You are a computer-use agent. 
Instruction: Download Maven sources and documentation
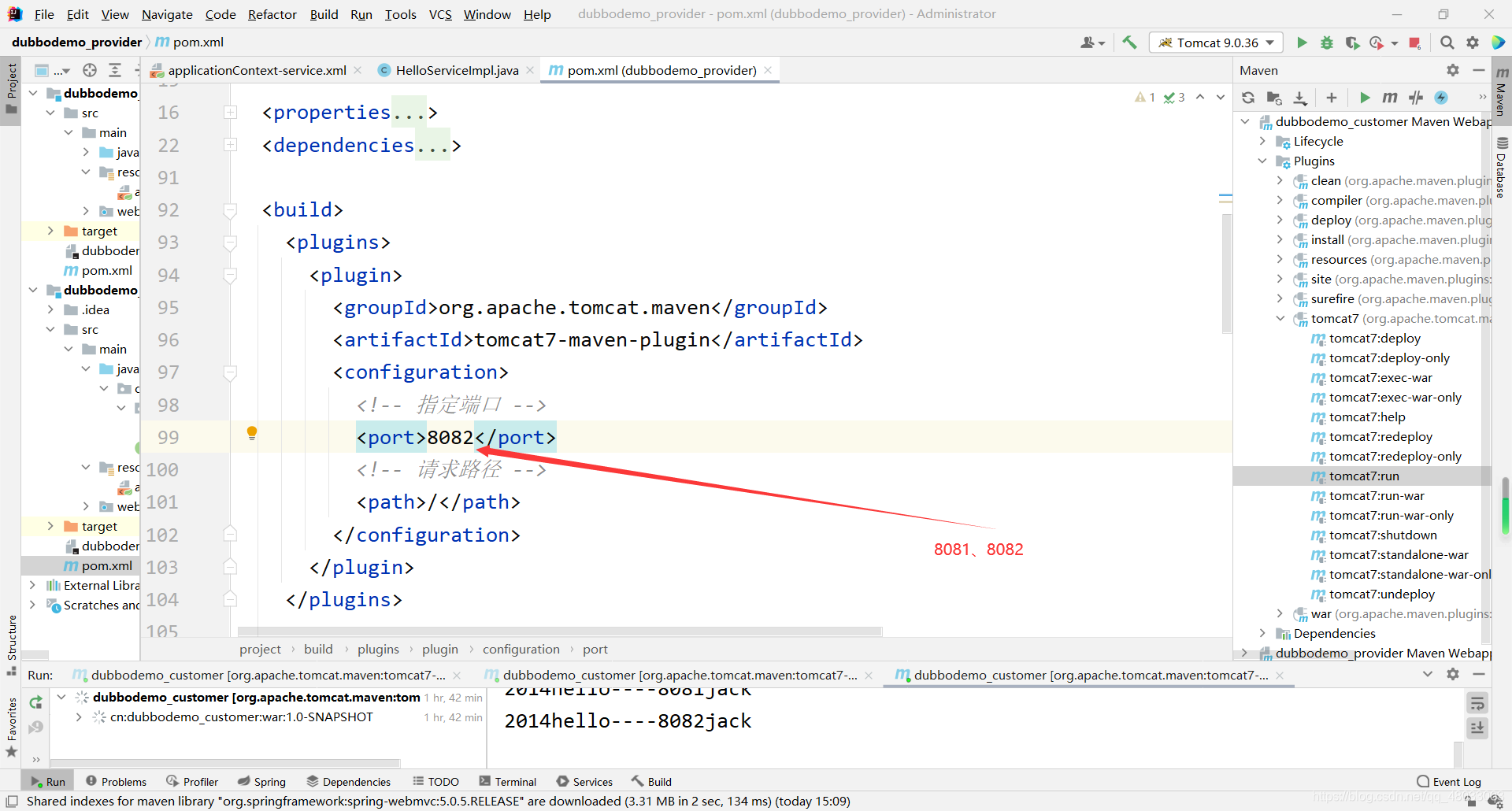click(x=1300, y=98)
